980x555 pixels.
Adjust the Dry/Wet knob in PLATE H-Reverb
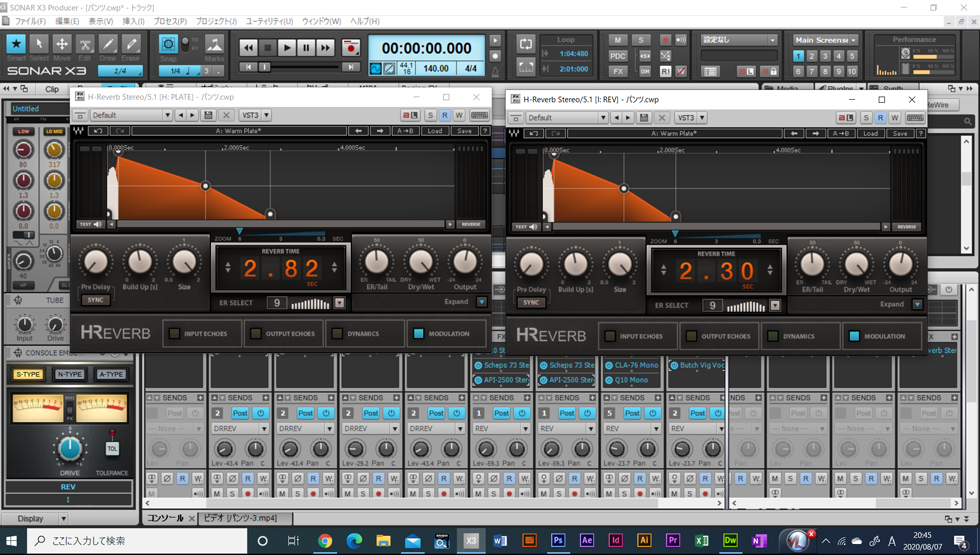[421, 262]
